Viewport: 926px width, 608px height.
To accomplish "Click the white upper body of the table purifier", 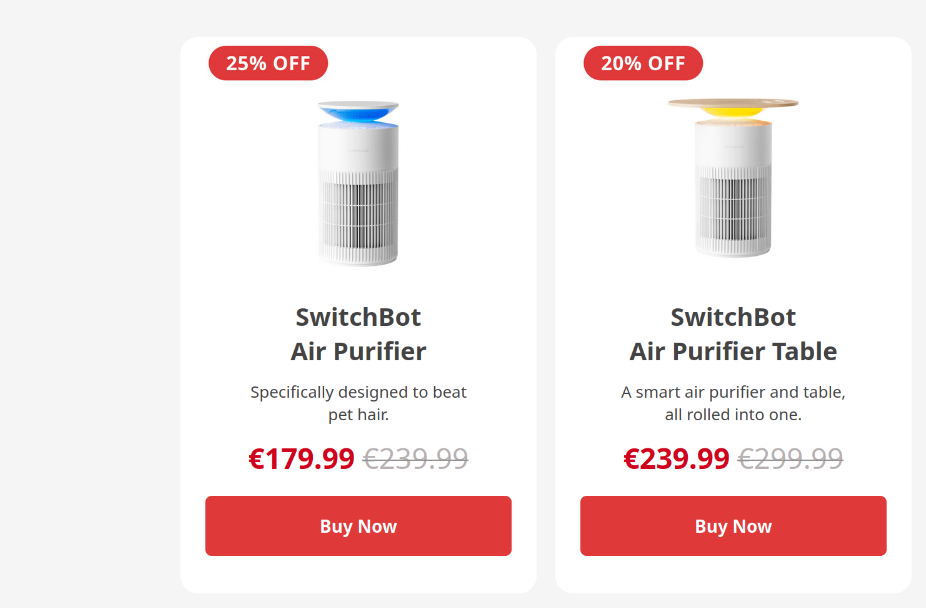I will pyautogui.click(x=733, y=145).
